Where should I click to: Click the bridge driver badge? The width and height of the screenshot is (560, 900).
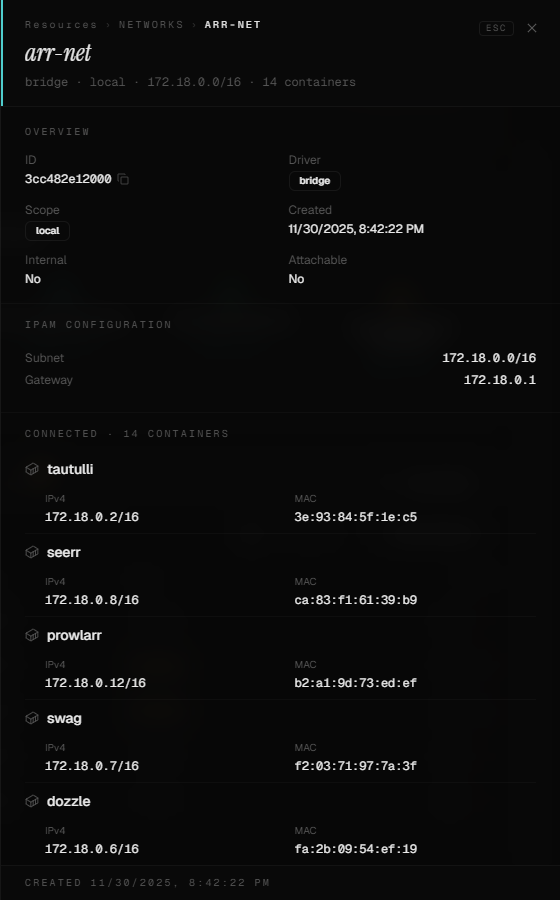click(314, 181)
